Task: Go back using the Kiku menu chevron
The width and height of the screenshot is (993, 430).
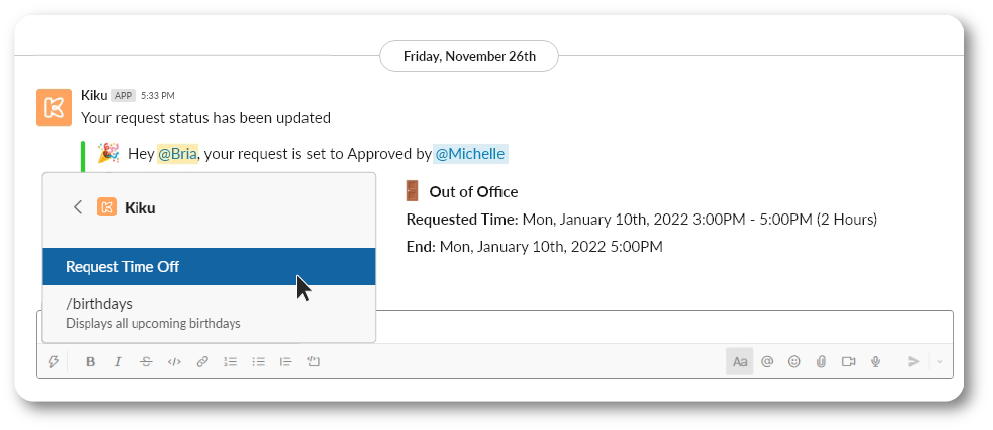Action: (78, 206)
